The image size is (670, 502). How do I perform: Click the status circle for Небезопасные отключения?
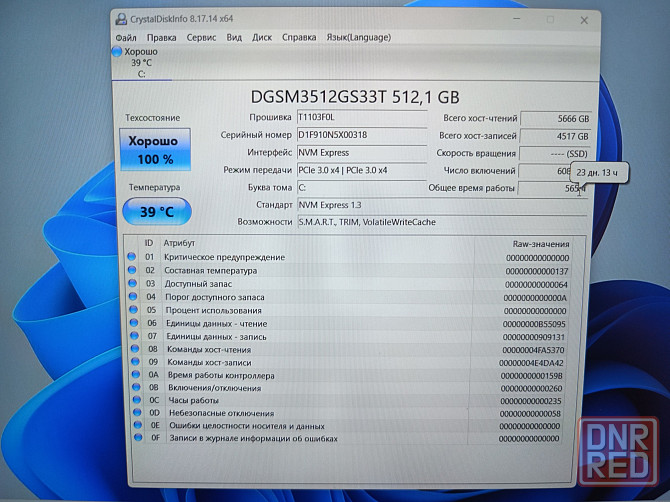coord(132,413)
